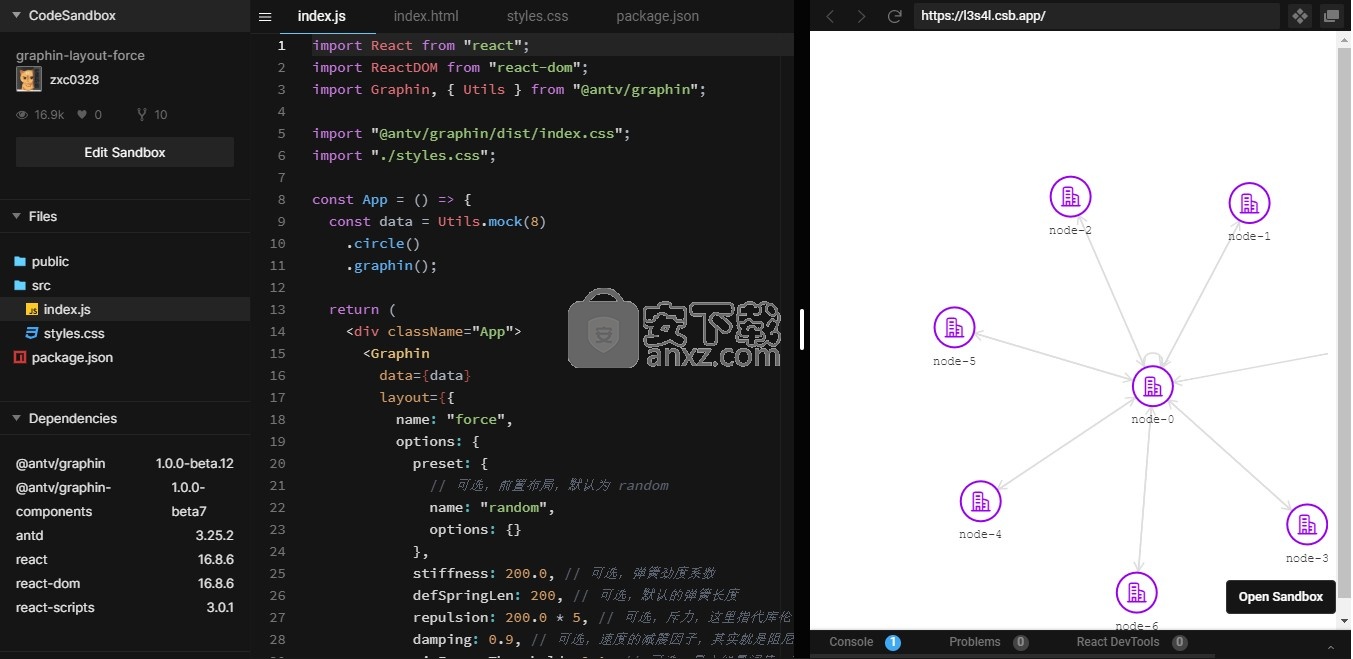Open the React DevTools tab
Screen dimensions: 1353x659
(x=1118, y=642)
